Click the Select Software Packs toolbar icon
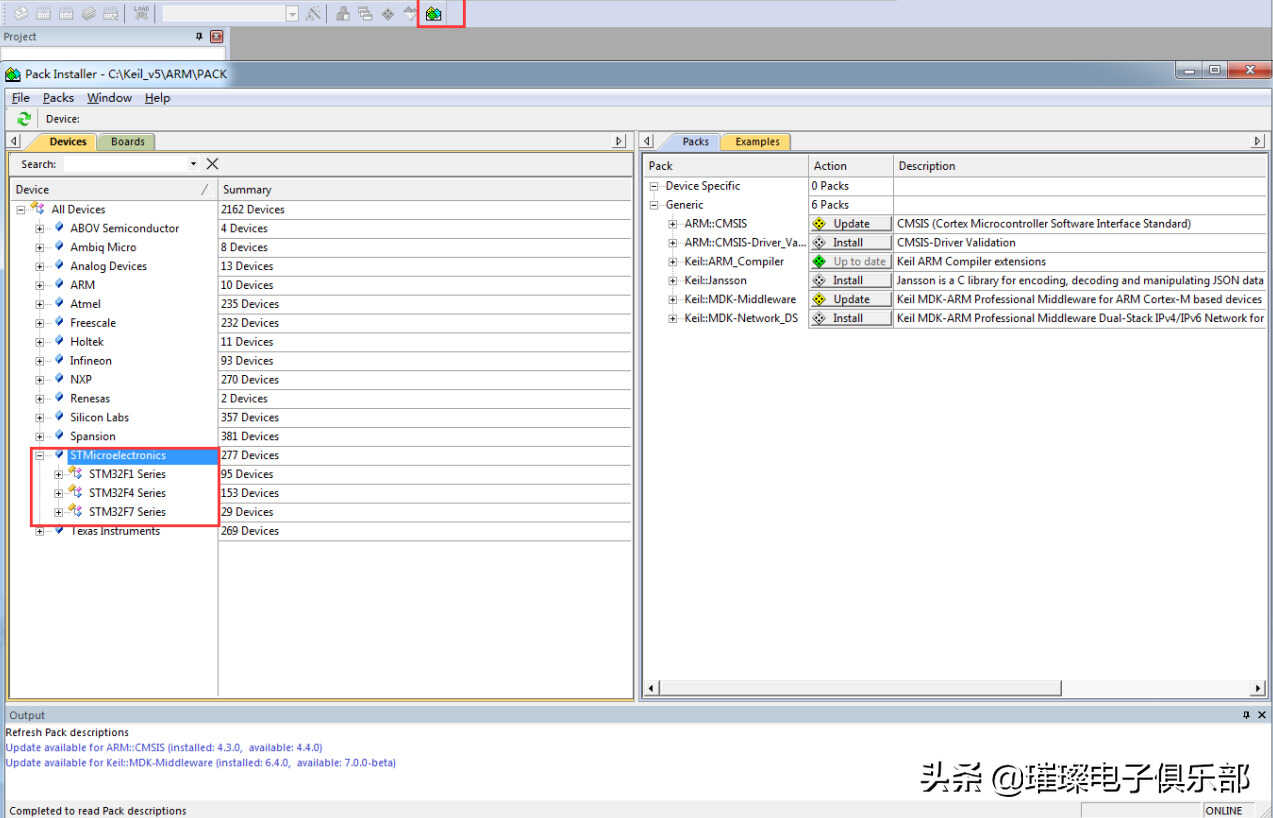Screen dimensions: 1273x818 (x=410, y=14)
